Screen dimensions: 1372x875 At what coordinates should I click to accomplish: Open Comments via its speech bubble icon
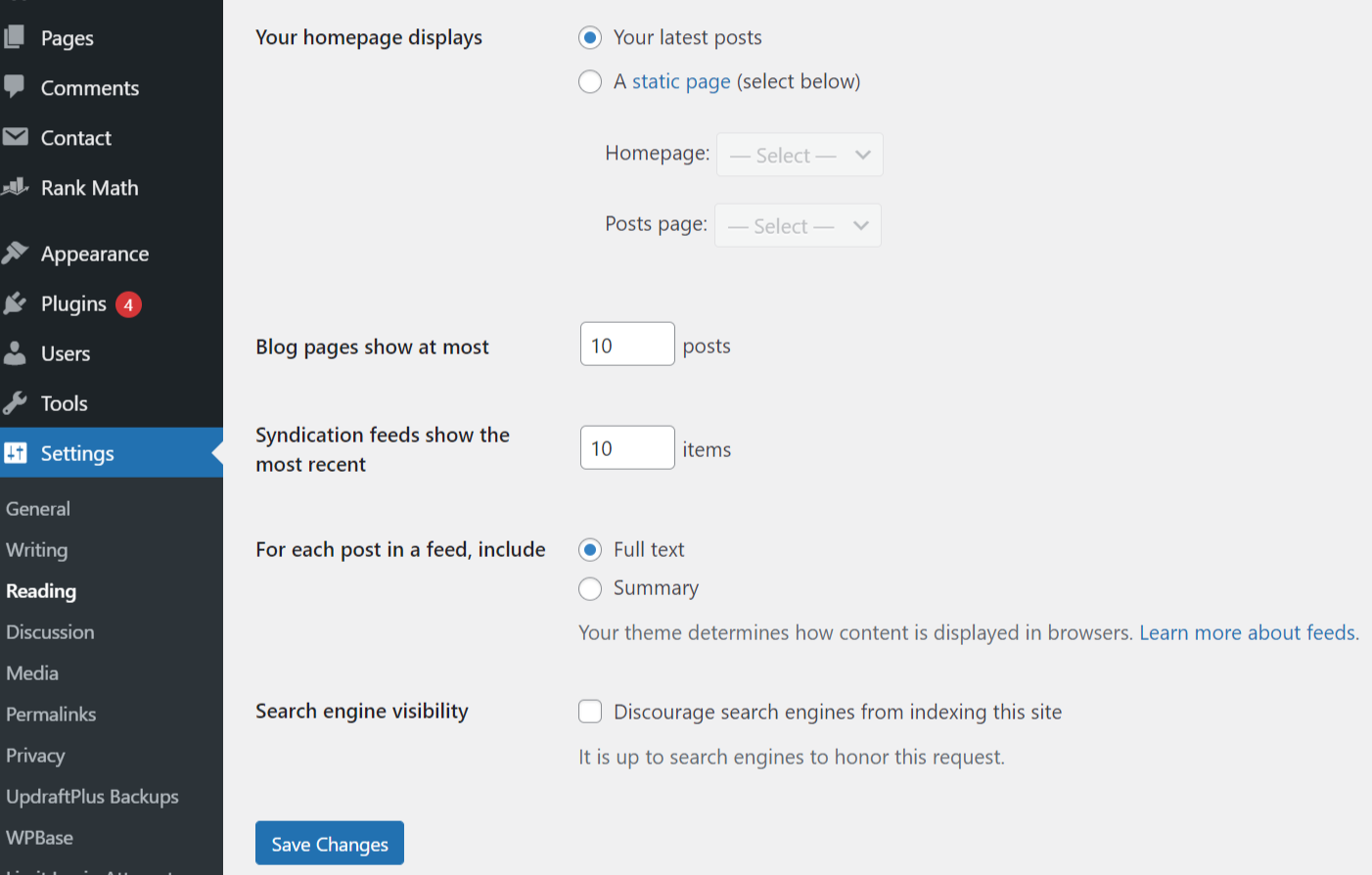(x=17, y=87)
